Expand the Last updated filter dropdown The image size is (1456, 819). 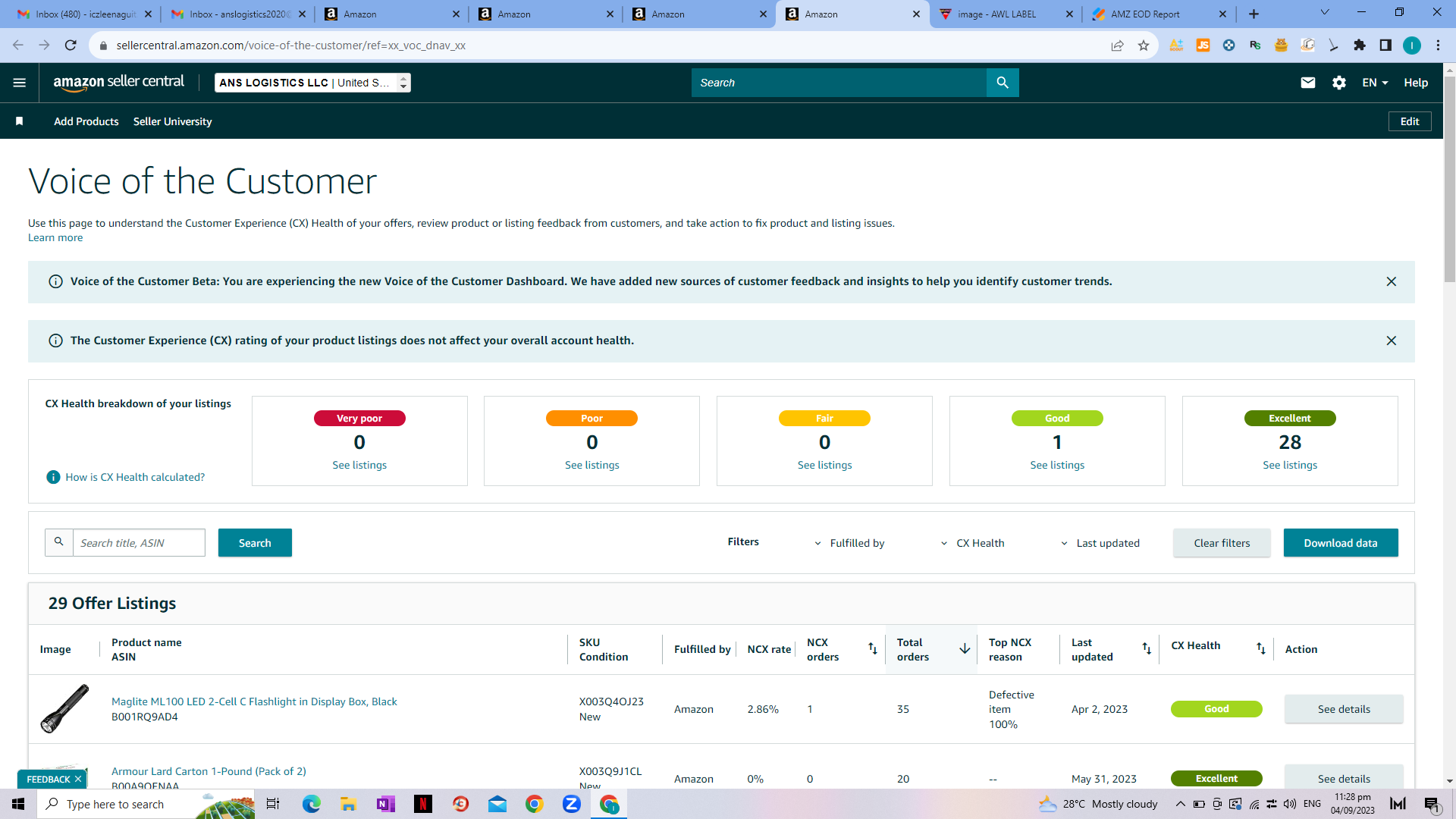pos(1100,543)
